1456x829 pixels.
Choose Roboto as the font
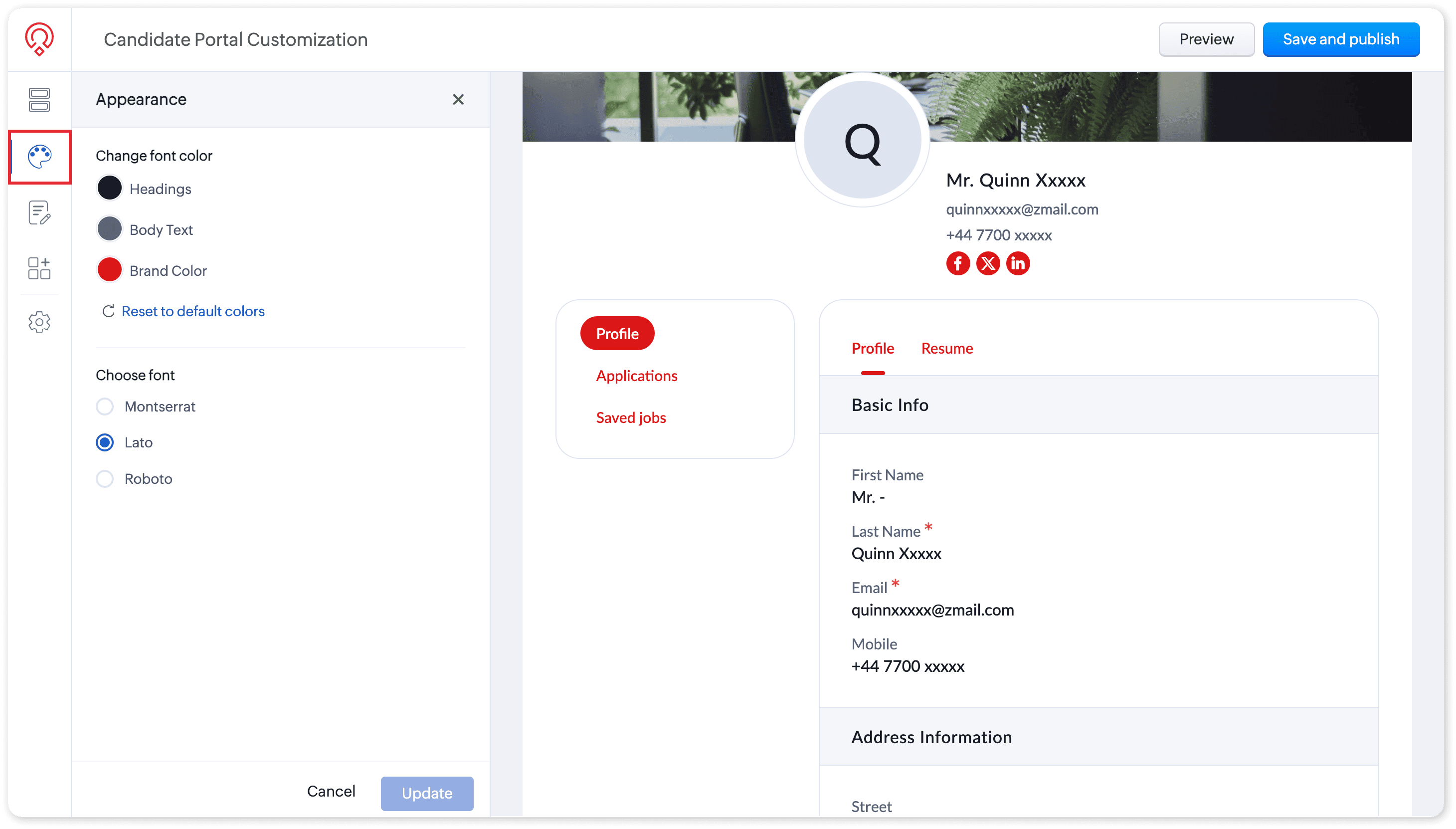pyautogui.click(x=105, y=479)
